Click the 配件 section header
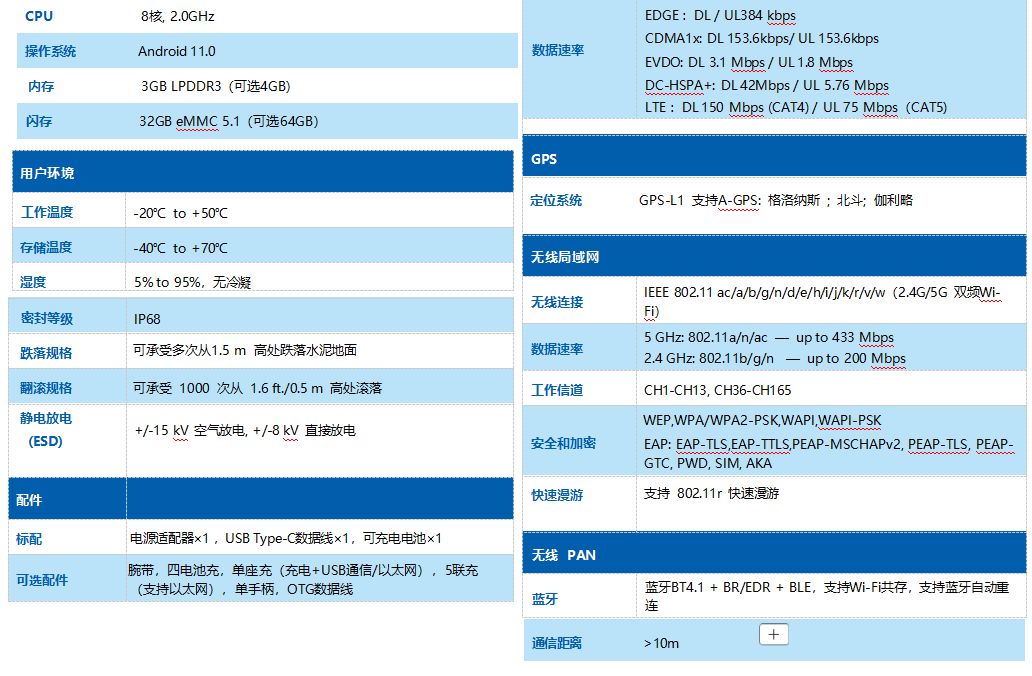This screenshot has height=676, width=1032. [30, 499]
